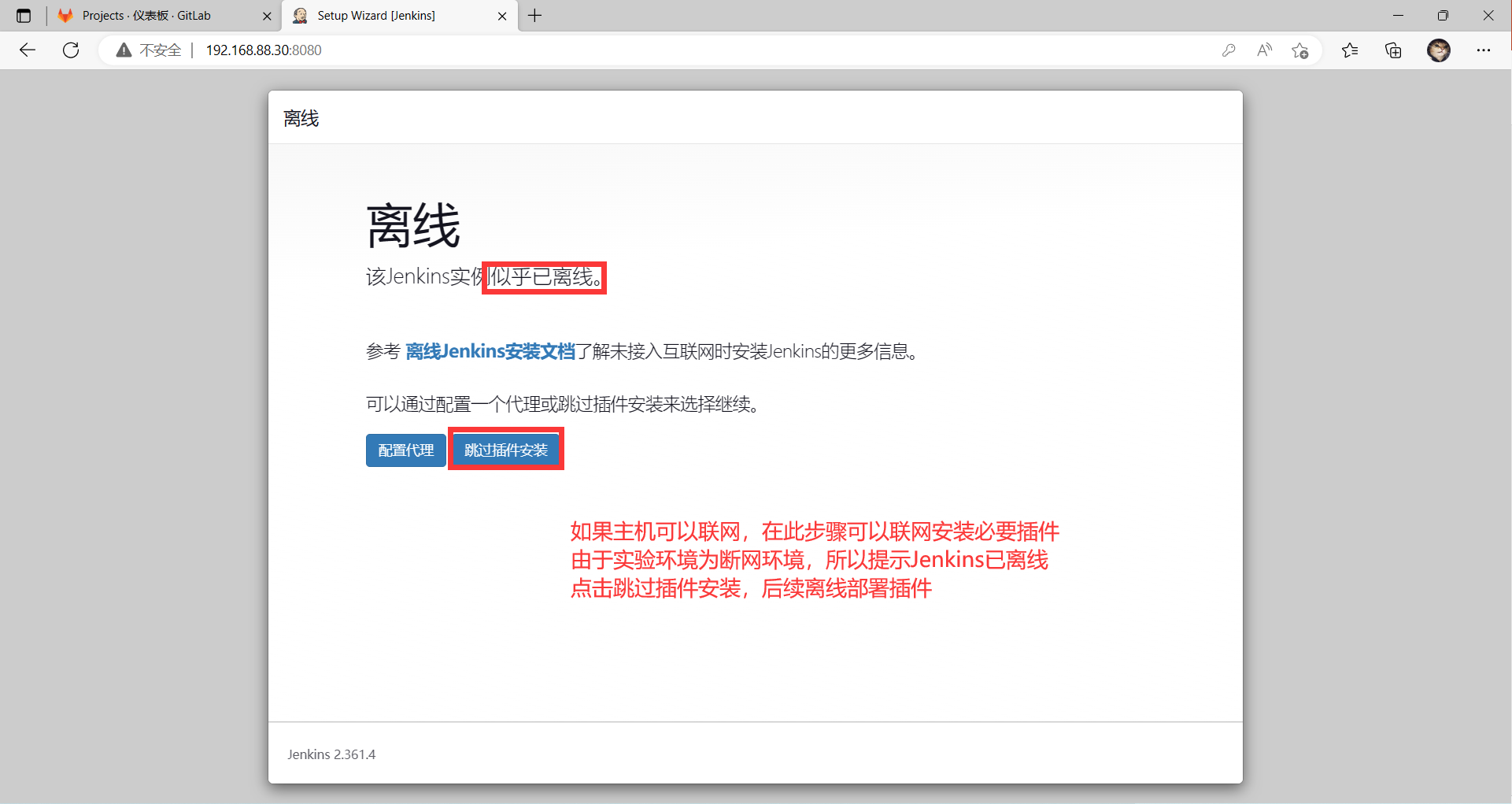
Task: Open the Collections icon
Action: click(1393, 50)
